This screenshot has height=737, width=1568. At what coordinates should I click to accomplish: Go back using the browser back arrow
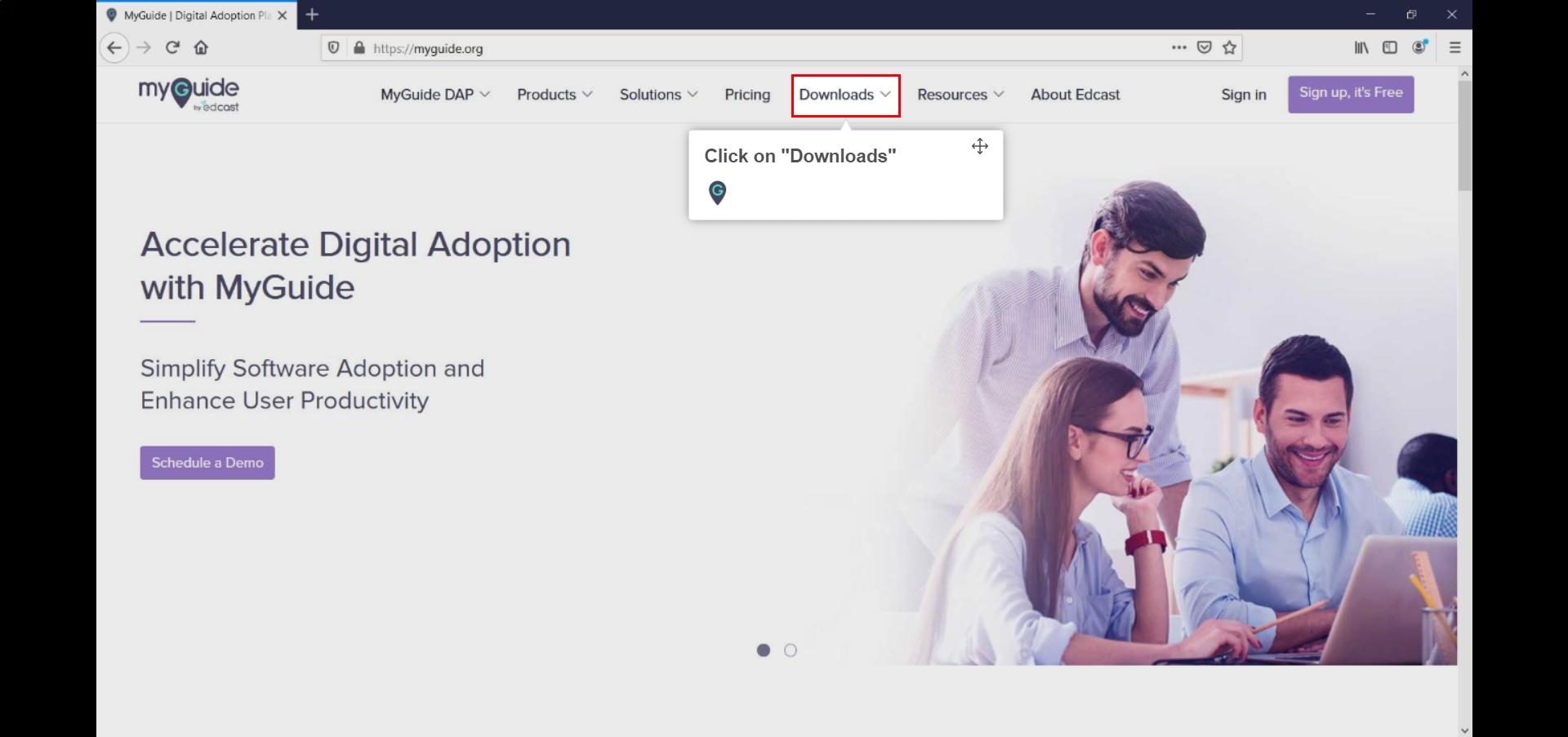coord(114,48)
